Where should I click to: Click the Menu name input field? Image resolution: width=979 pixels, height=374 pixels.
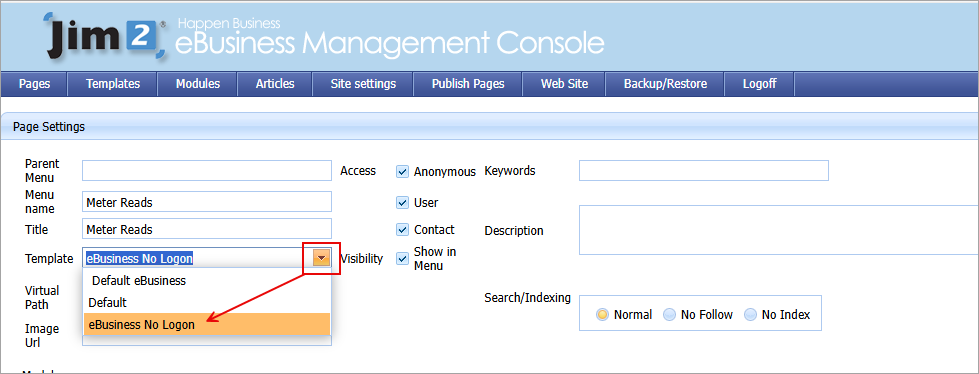[207, 202]
